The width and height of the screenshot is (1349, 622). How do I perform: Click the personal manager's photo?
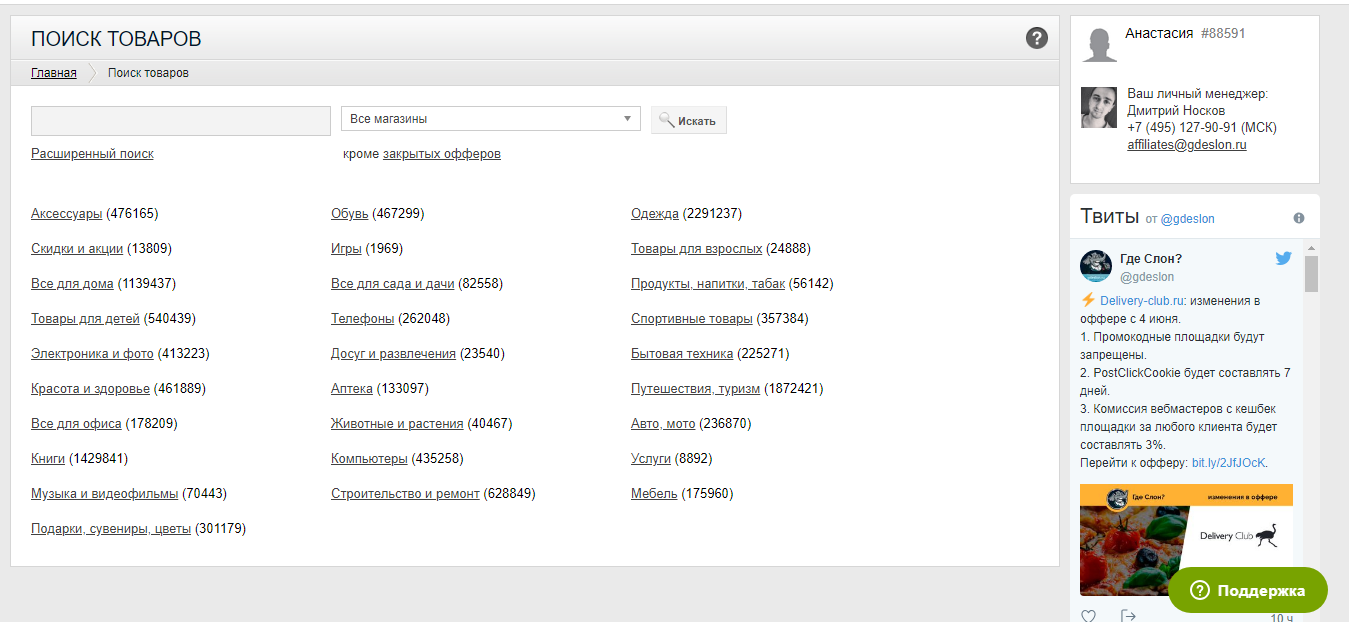(1098, 108)
